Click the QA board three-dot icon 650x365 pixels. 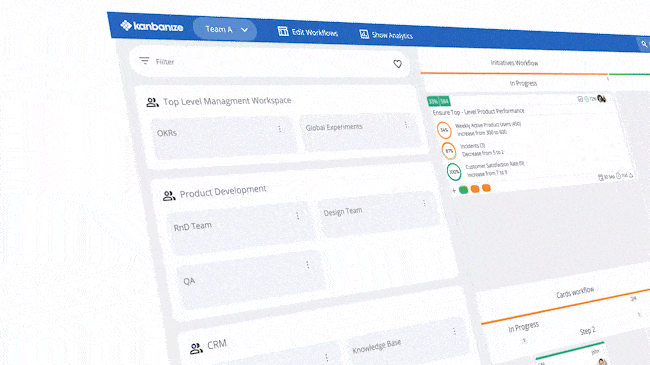[x=307, y=265]
